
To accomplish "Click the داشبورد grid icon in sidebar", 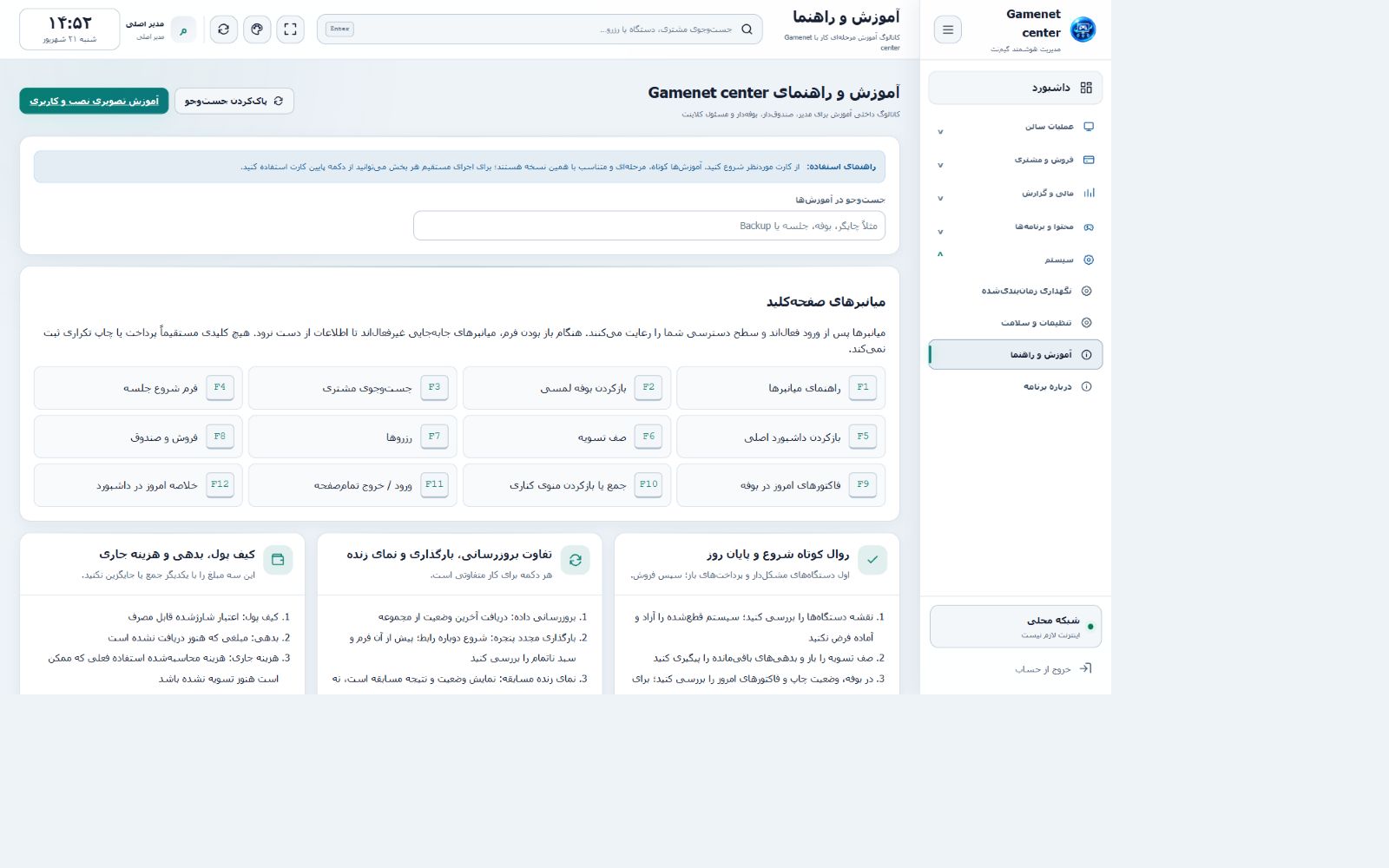I will tap(1086, 88).
